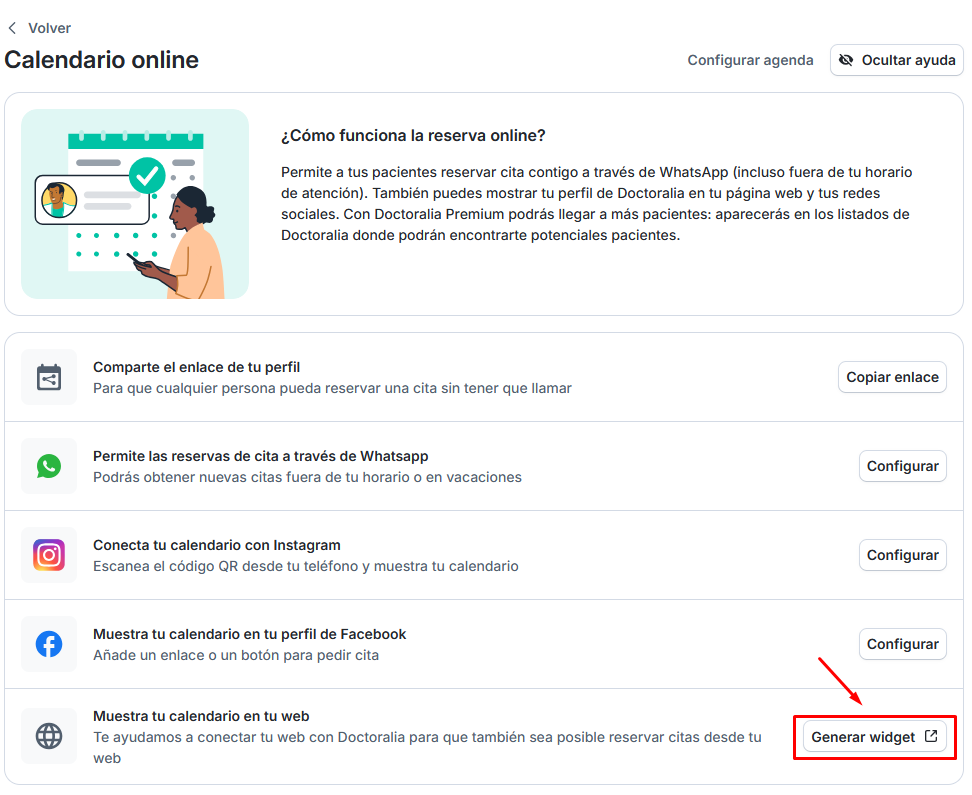Click Copiar enlace button
This screenshot has height=795, width=972.
(x=892, y=377)
